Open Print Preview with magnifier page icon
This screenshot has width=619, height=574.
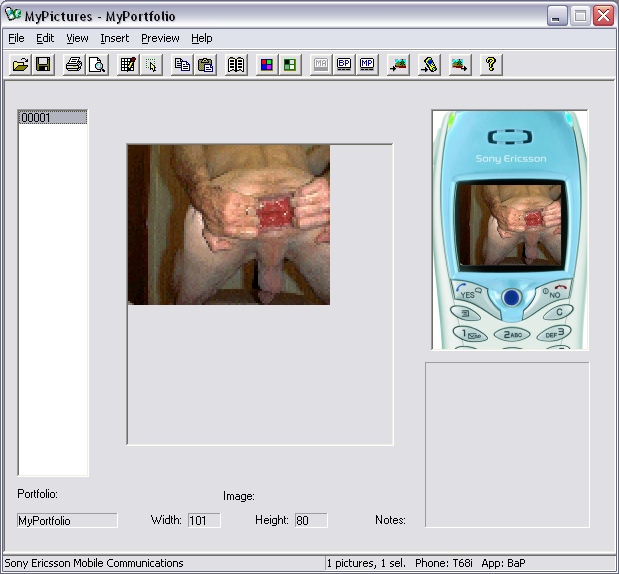coord(97,64)
